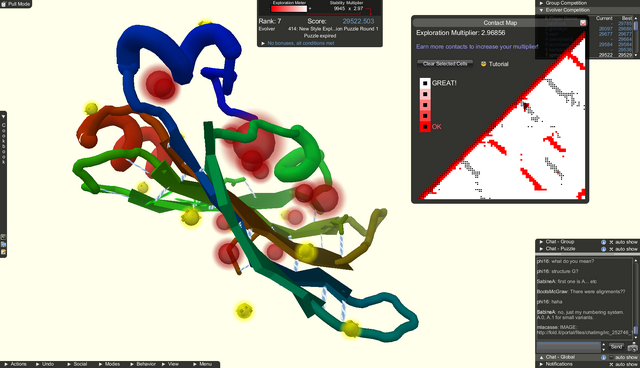
Task: Click the Rank: 7 label
Action: (270, 21)
